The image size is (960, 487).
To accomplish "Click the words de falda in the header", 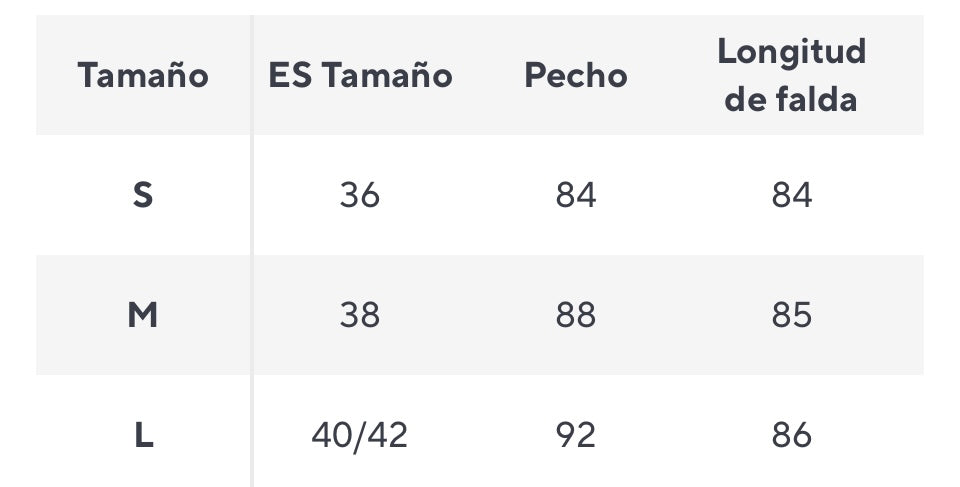I will pos(791,100).
